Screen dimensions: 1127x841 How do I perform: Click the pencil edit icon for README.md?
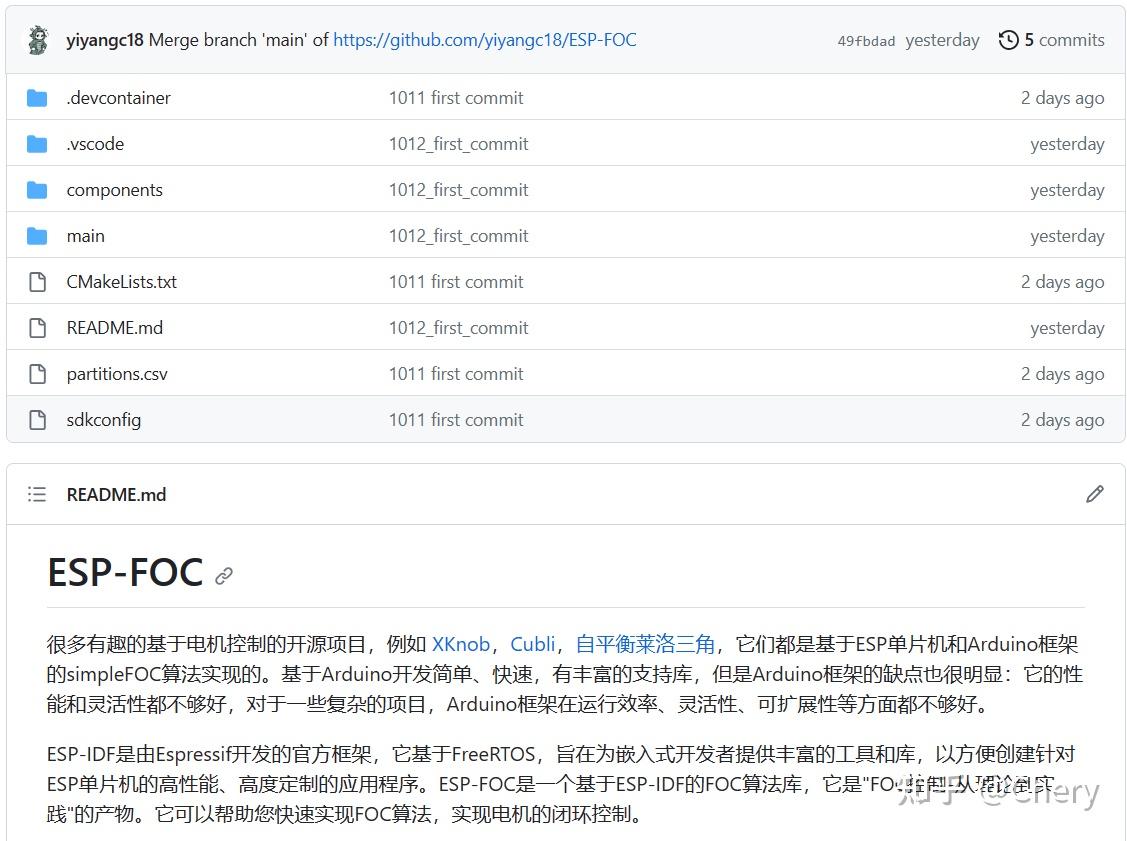pyautogui.click(x=1095, y=494)
